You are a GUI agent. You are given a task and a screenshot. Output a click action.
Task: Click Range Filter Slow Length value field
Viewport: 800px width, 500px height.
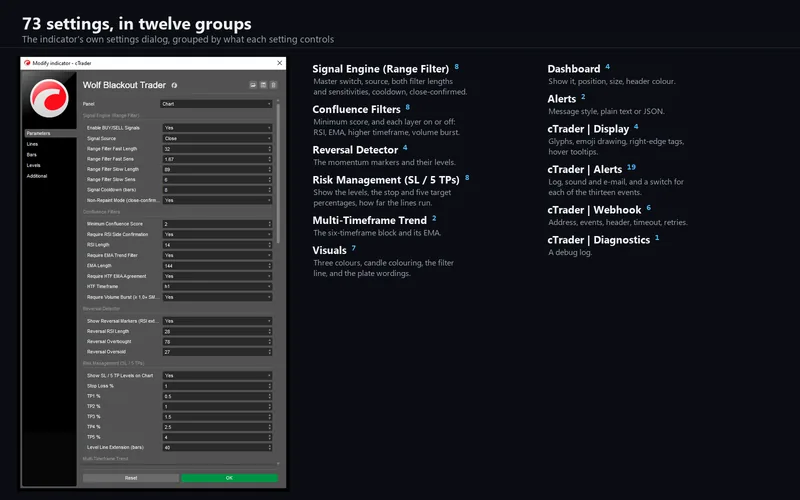pos(217,169)
